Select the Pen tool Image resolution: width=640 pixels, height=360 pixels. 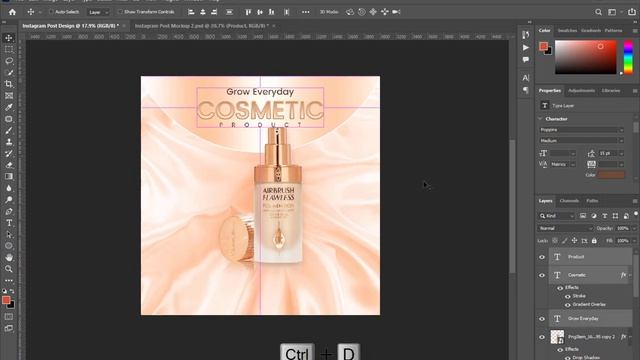point(9,211)
